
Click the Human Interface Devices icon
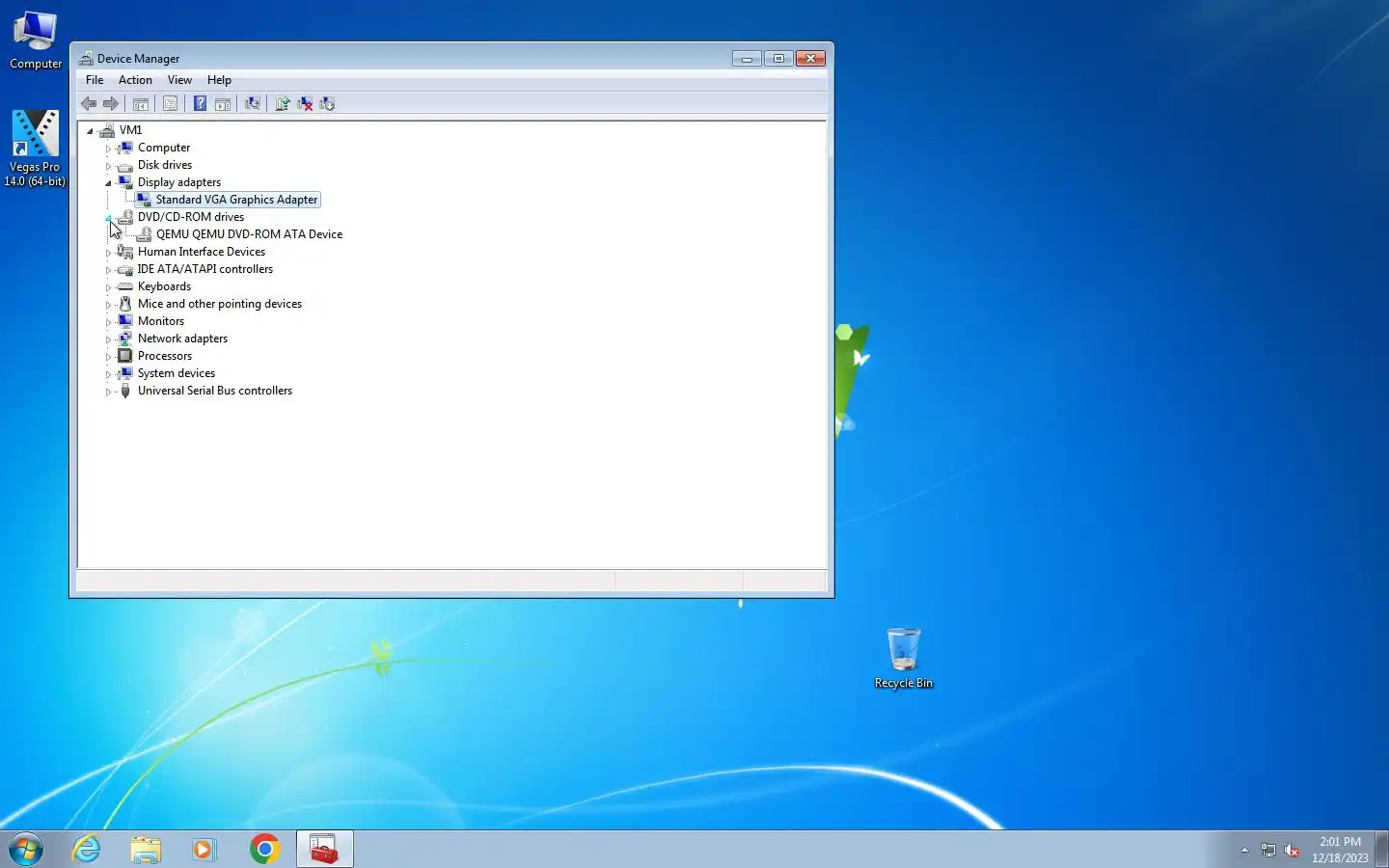coord(125,252)
